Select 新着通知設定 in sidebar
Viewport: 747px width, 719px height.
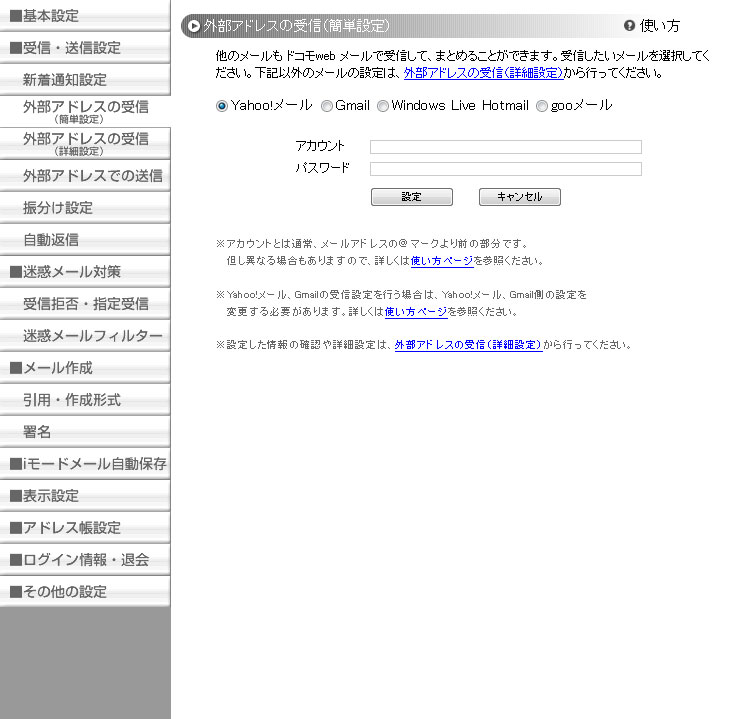[x=85, y=80]
